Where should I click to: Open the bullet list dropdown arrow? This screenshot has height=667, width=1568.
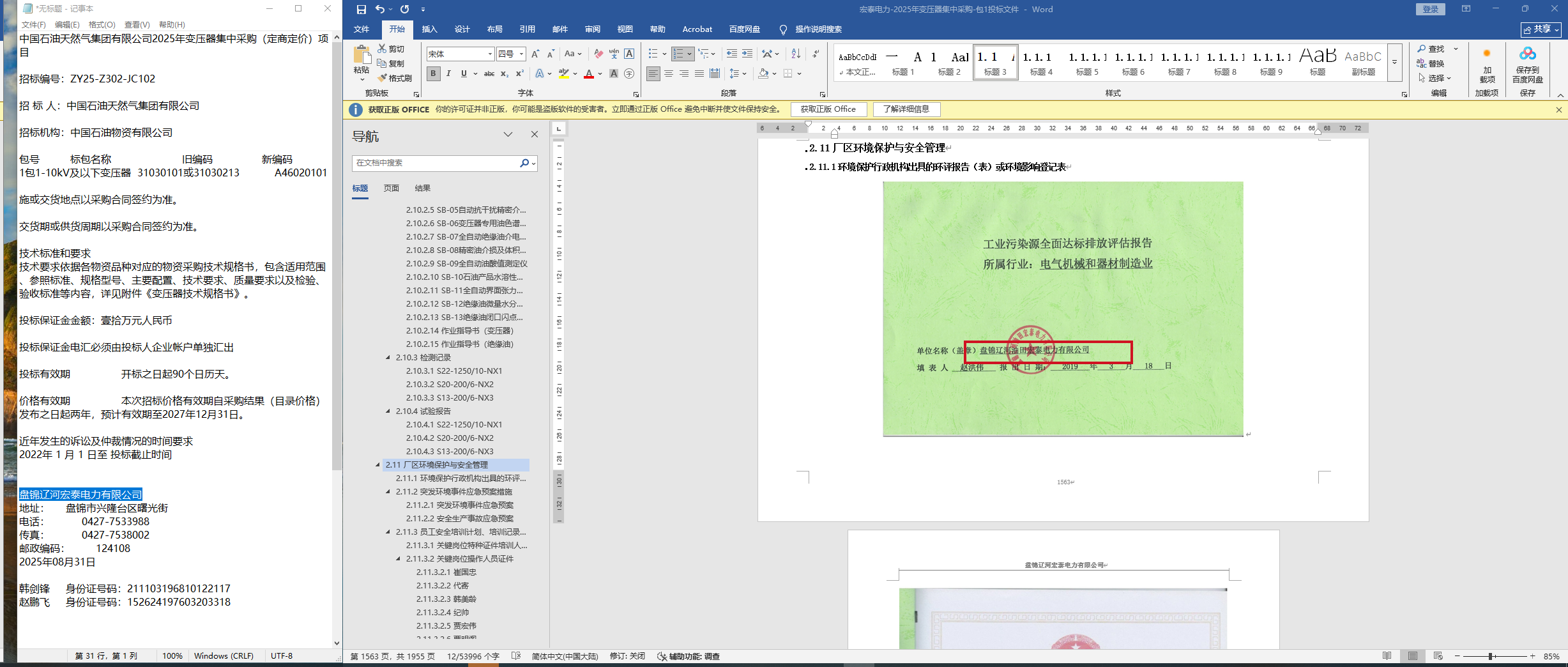[664, 54]
